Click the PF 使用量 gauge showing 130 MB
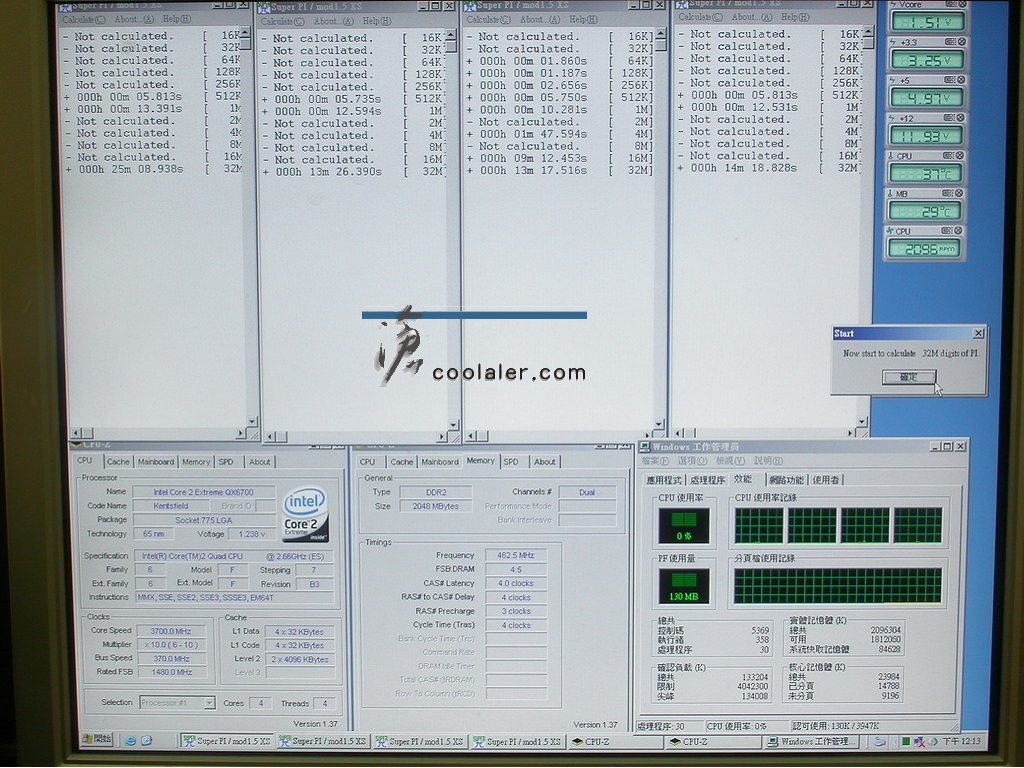This screenshot has width=1024, height=768. (x=684, y=586)
